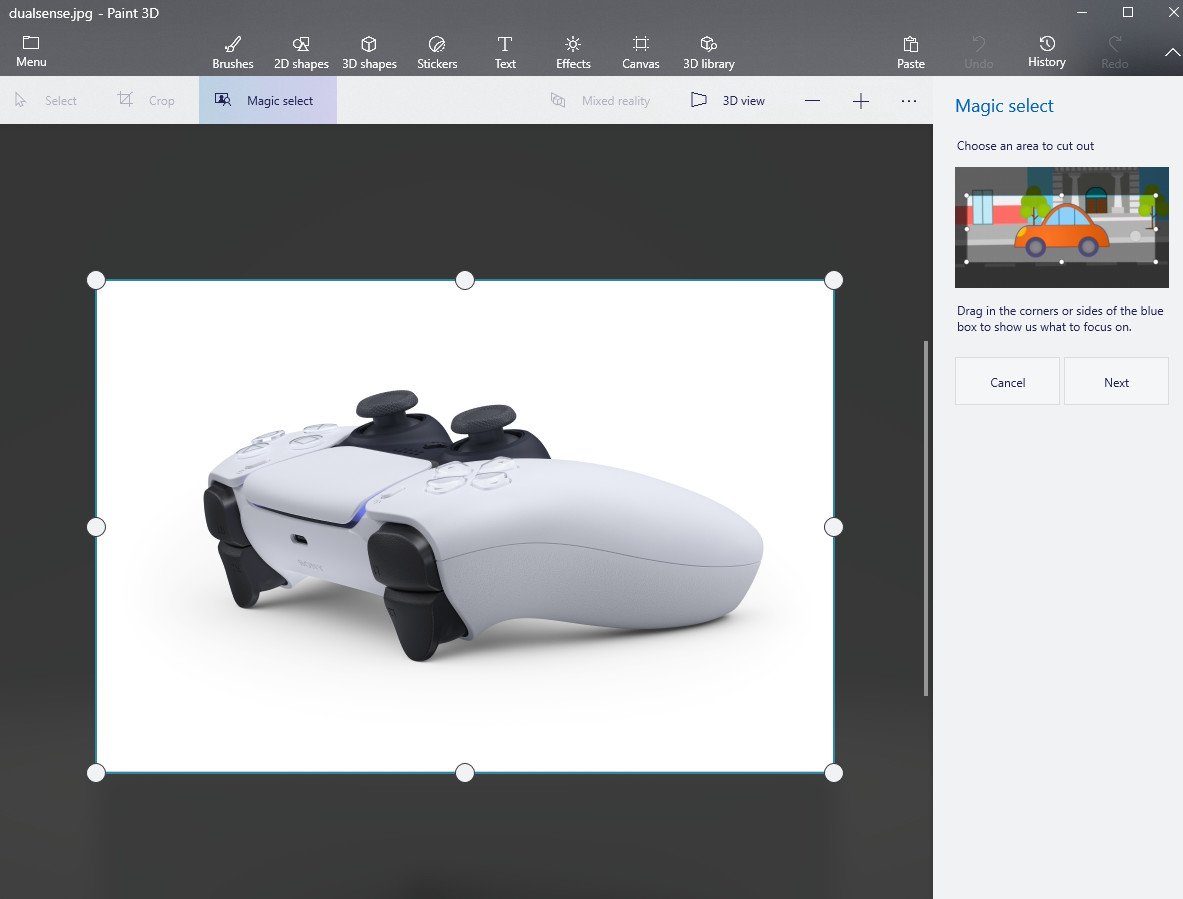Image resolution: width=1183 pixels, height=899 pixels.
Task: Collapse the ribbon with the chevron arrow
Action: (1172, 52)
